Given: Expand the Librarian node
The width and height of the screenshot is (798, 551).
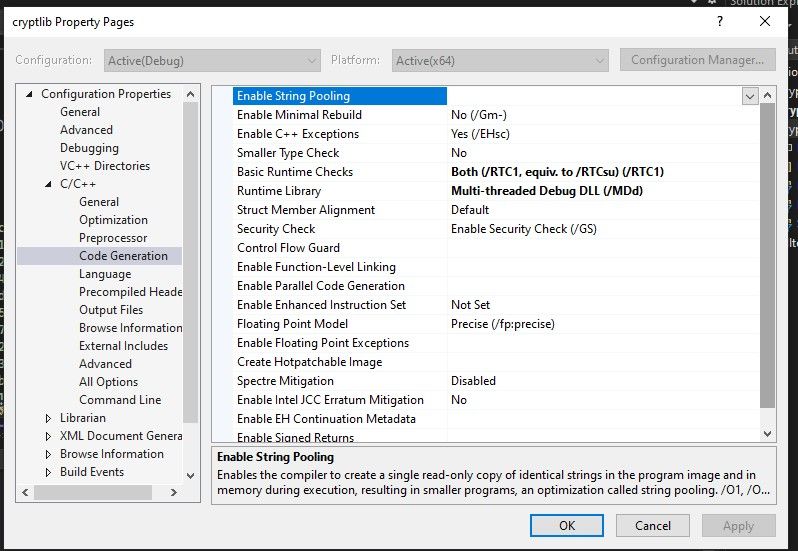Looking at the screenshot, I should tap(48, 418).
